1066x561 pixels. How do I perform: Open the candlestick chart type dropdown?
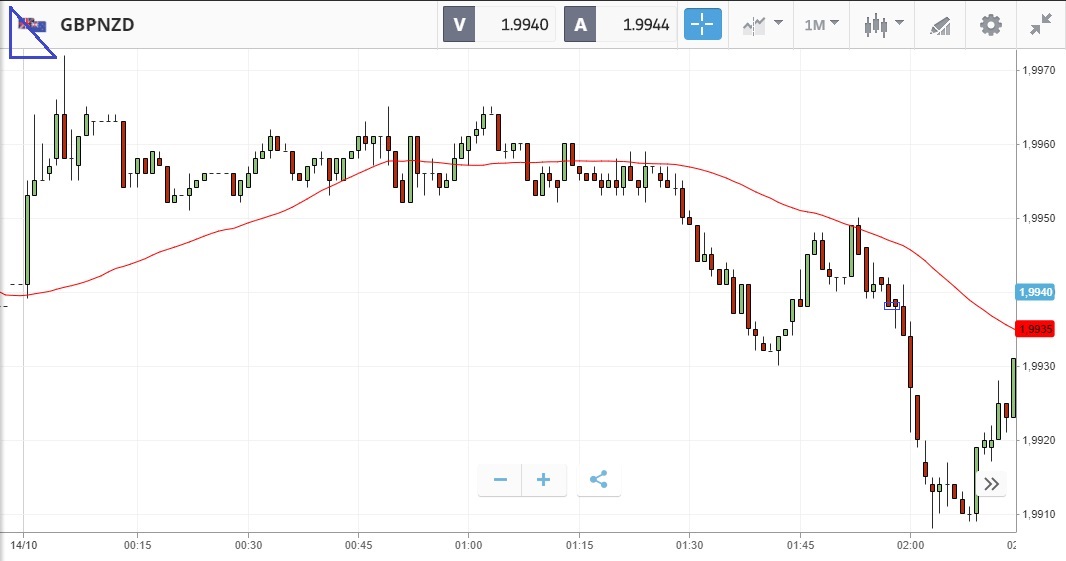[883, 25]
